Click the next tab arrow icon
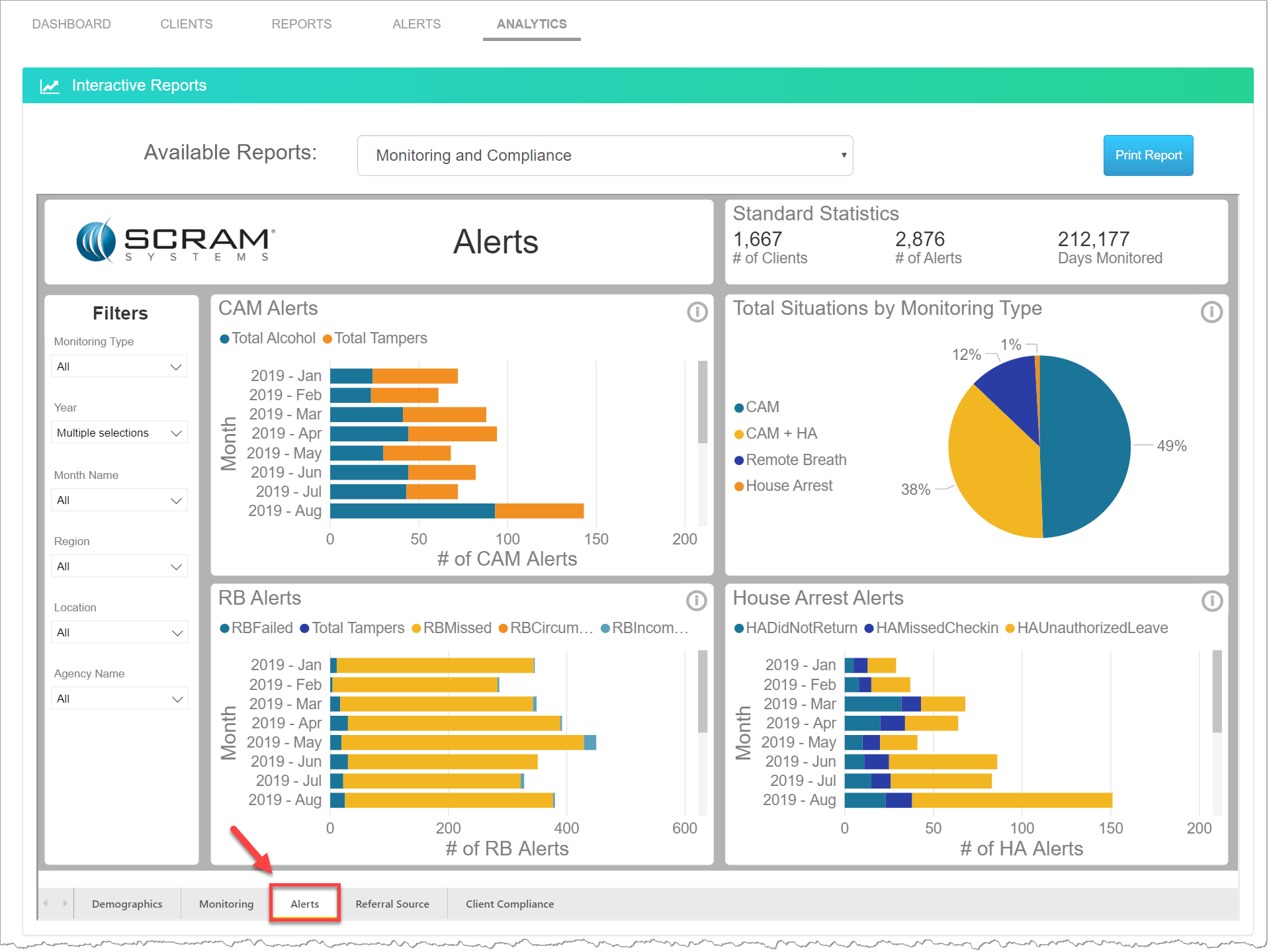 tap(65, 903)
